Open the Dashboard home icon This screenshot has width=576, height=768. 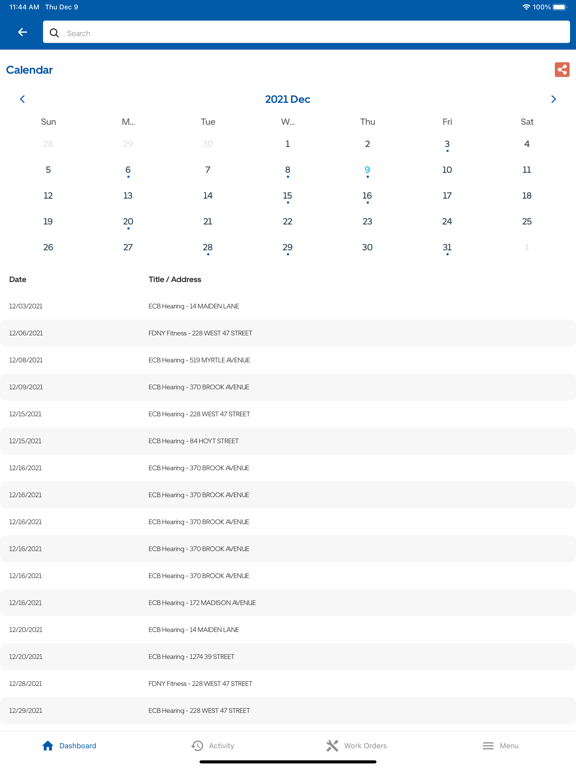(48, 745)
